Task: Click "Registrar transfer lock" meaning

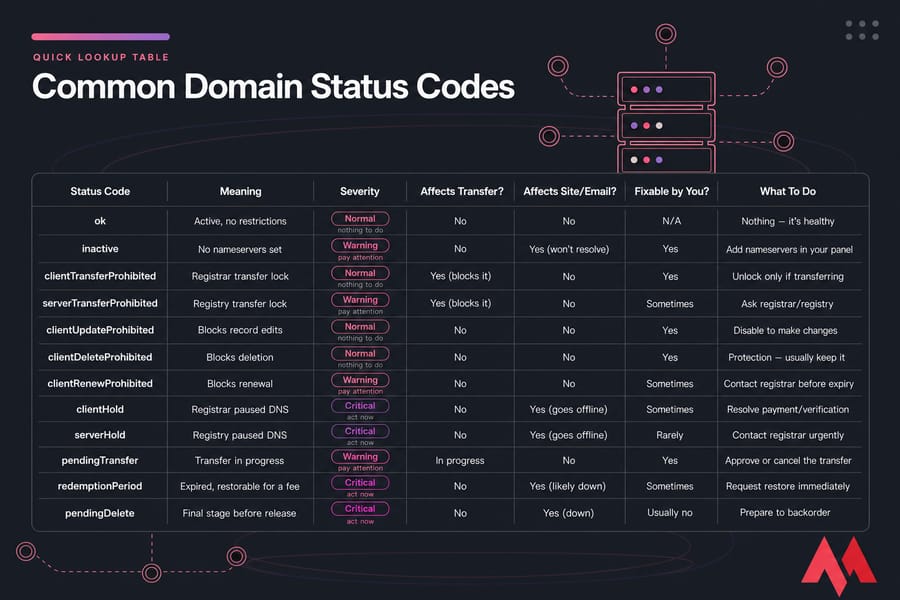Action: pyautogui.click(x=240, y=276)
